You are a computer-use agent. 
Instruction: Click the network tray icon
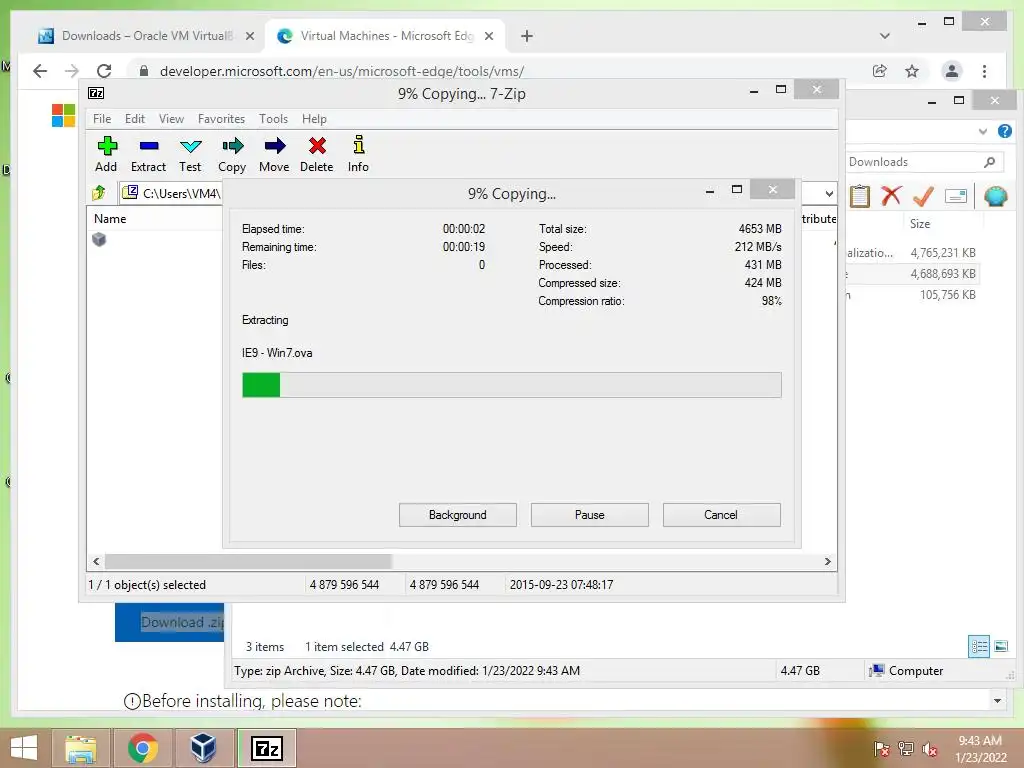906,749
